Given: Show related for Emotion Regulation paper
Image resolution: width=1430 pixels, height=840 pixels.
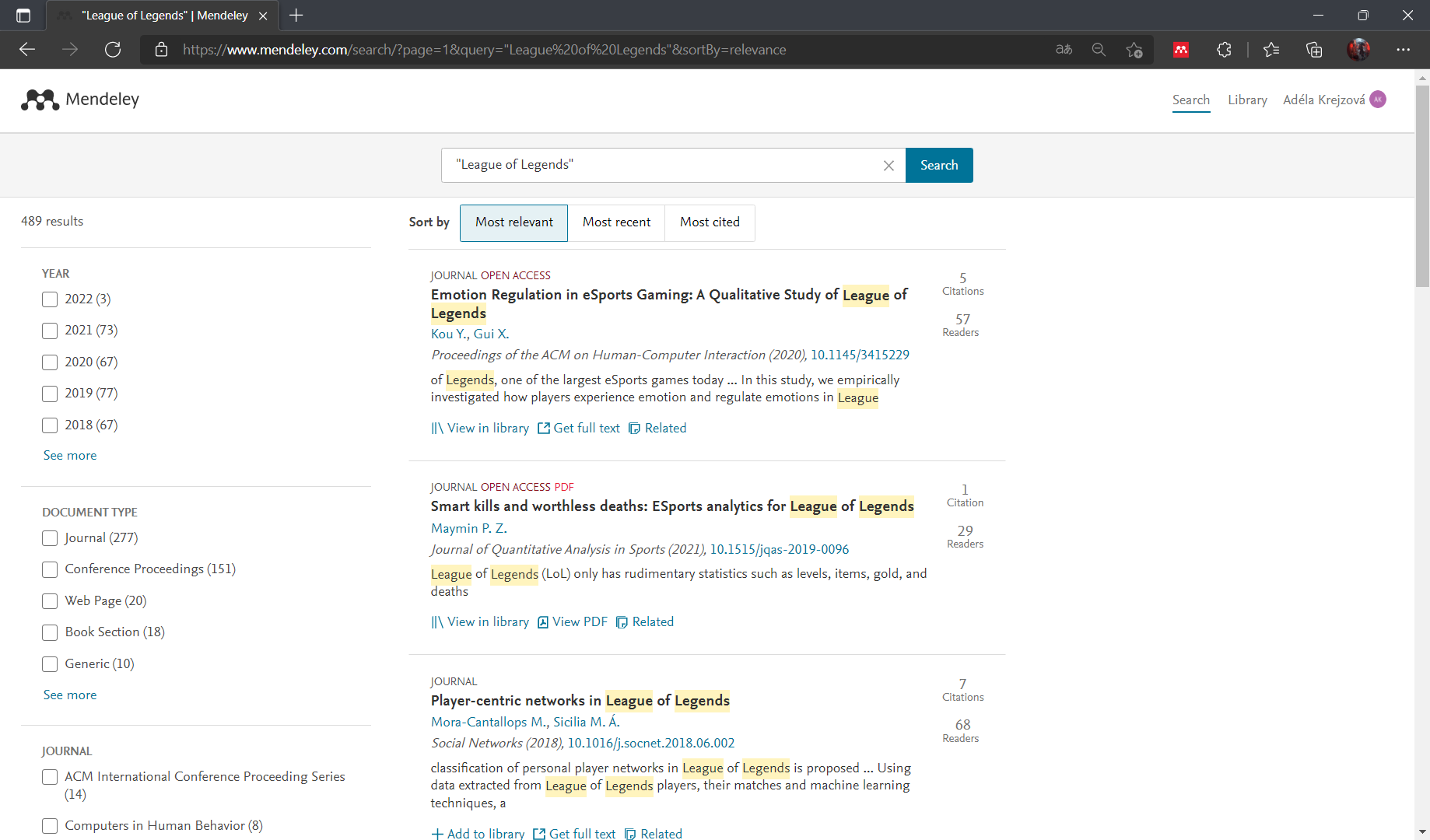Looking at the screenshot, I should (657, 429).
